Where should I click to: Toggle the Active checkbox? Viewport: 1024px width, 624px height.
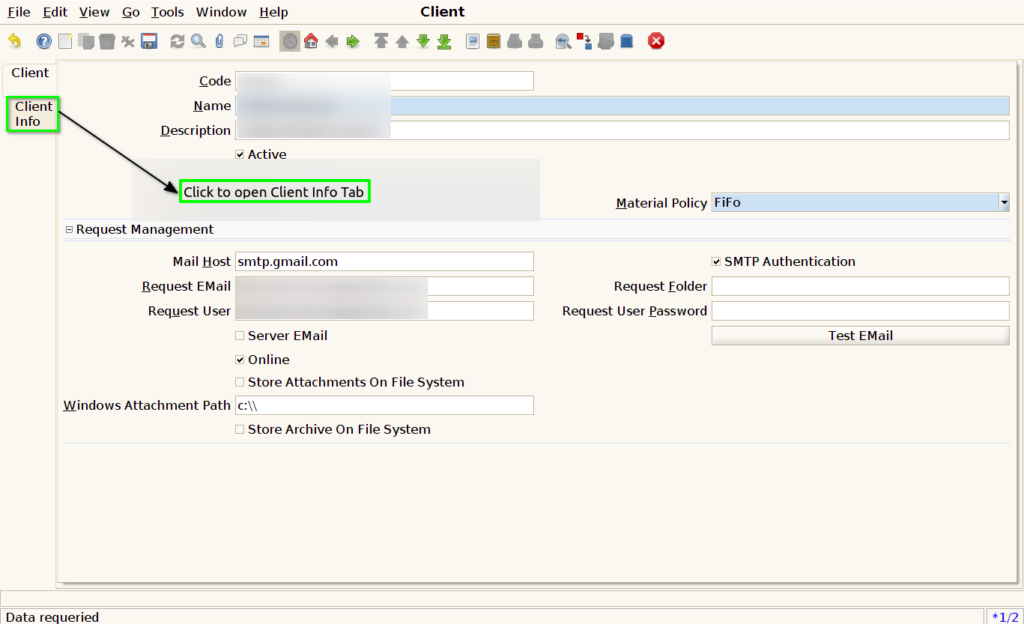point(240,155)
